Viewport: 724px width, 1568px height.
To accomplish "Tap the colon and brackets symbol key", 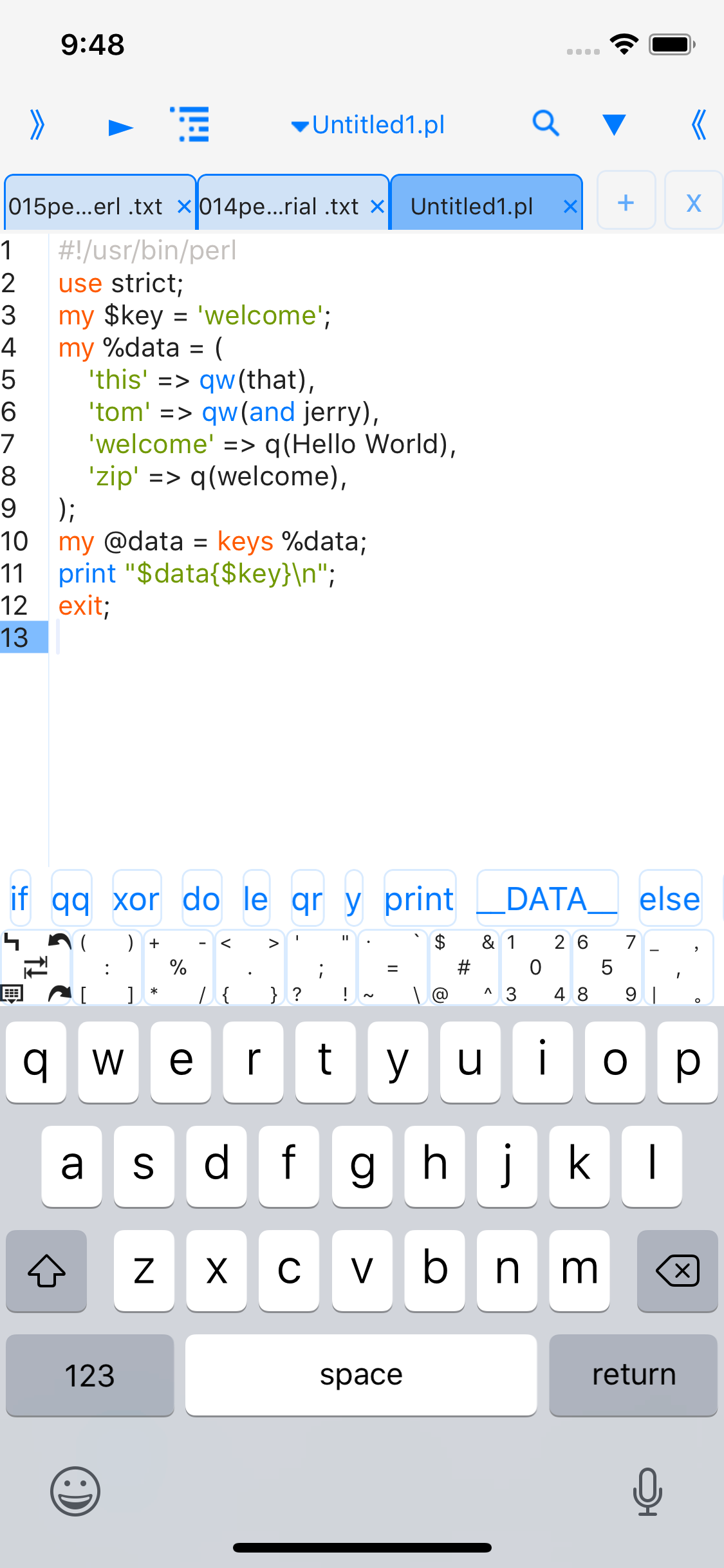I will (x=107, y=967).
